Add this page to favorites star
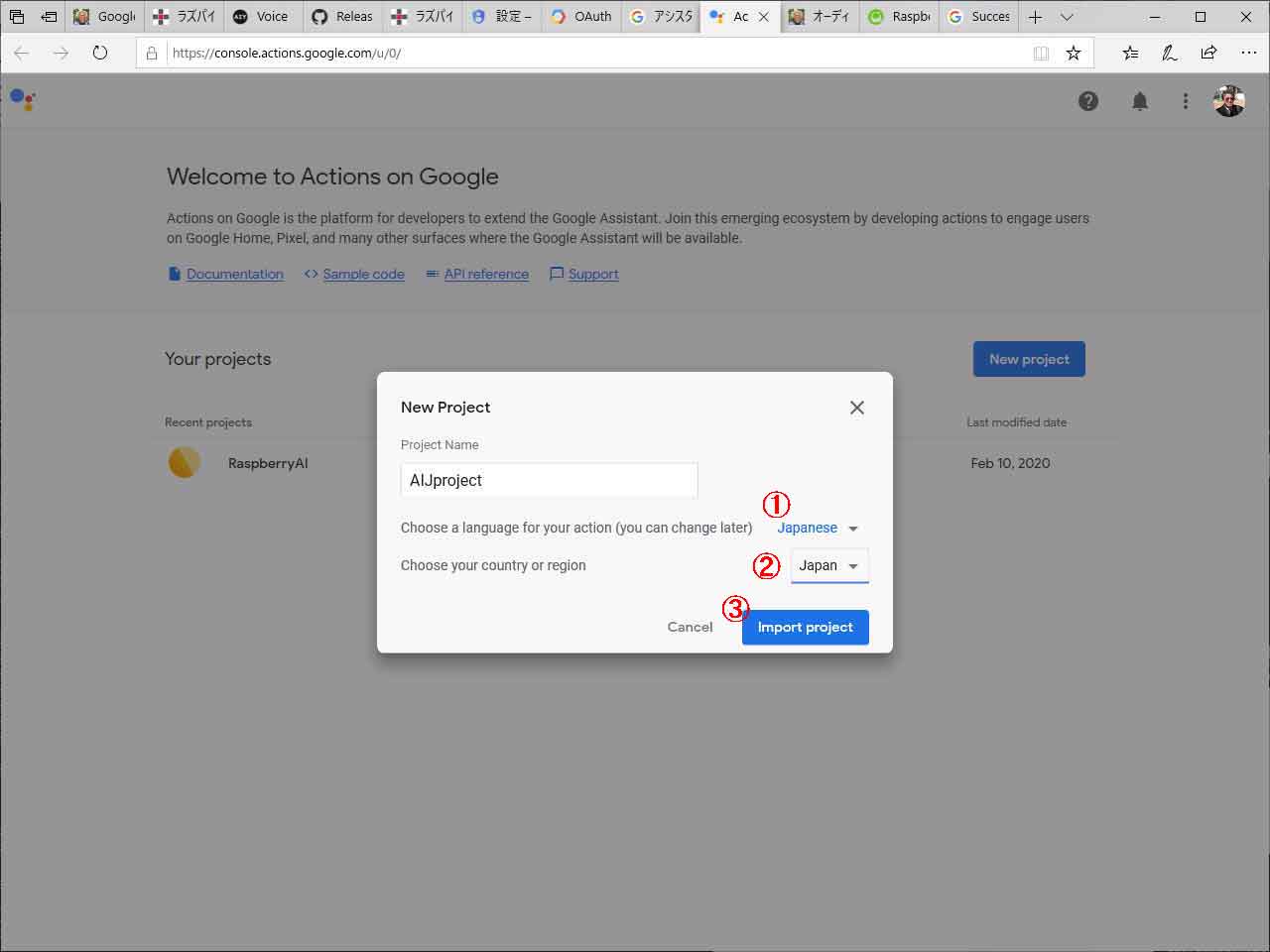Viewport: 1270px width, 952px height. 1074,54
